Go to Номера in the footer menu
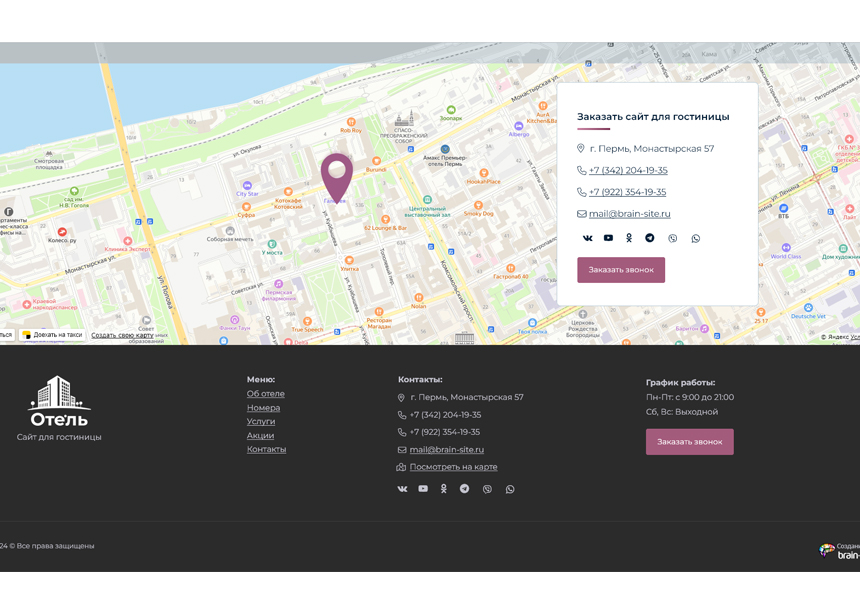The width and height of the screenshot is (860, 600). coord(263,408)
